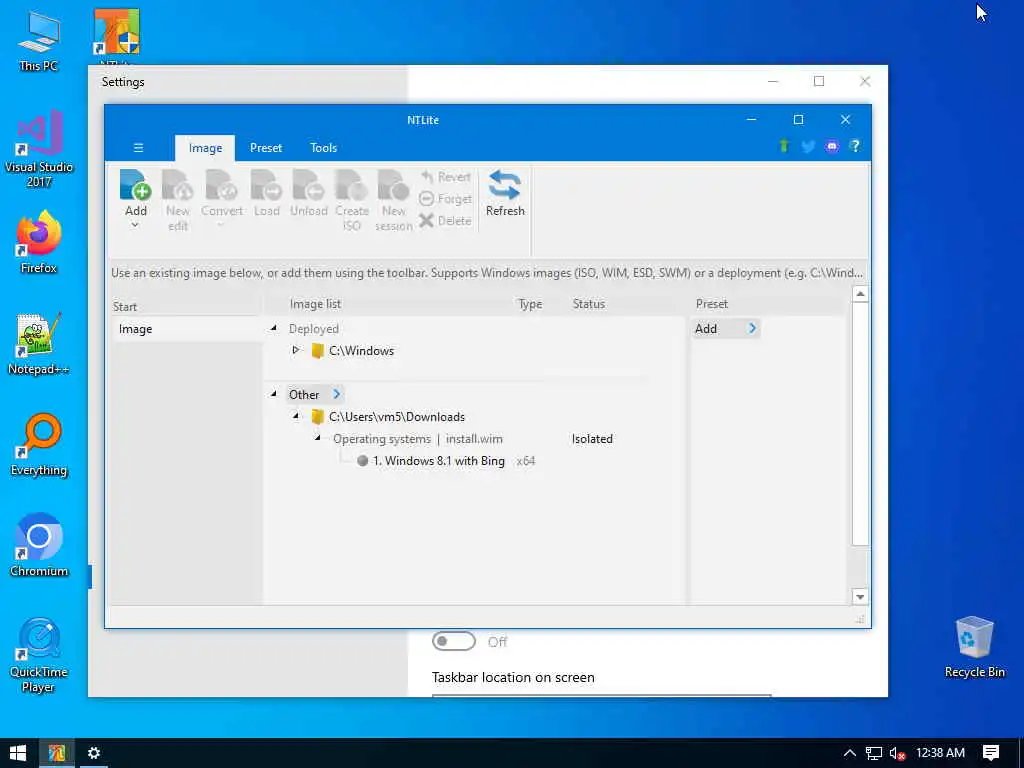Refresh the image list

point(505,193)
